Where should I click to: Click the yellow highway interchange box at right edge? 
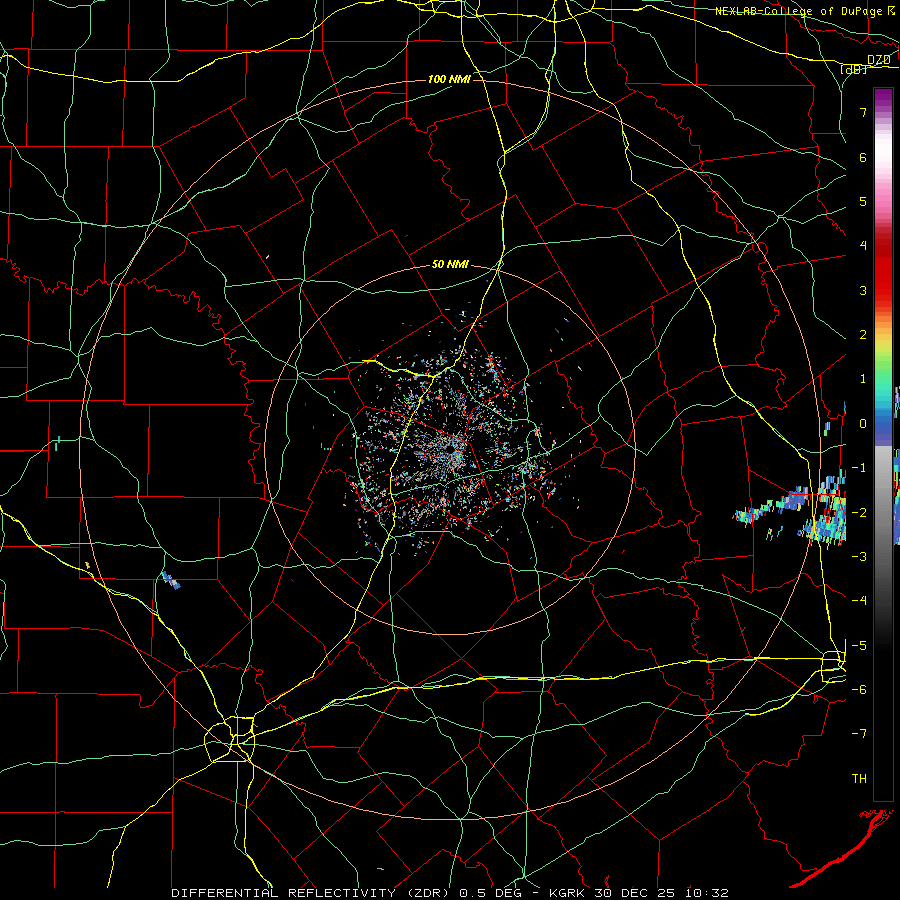coord(833,666)
